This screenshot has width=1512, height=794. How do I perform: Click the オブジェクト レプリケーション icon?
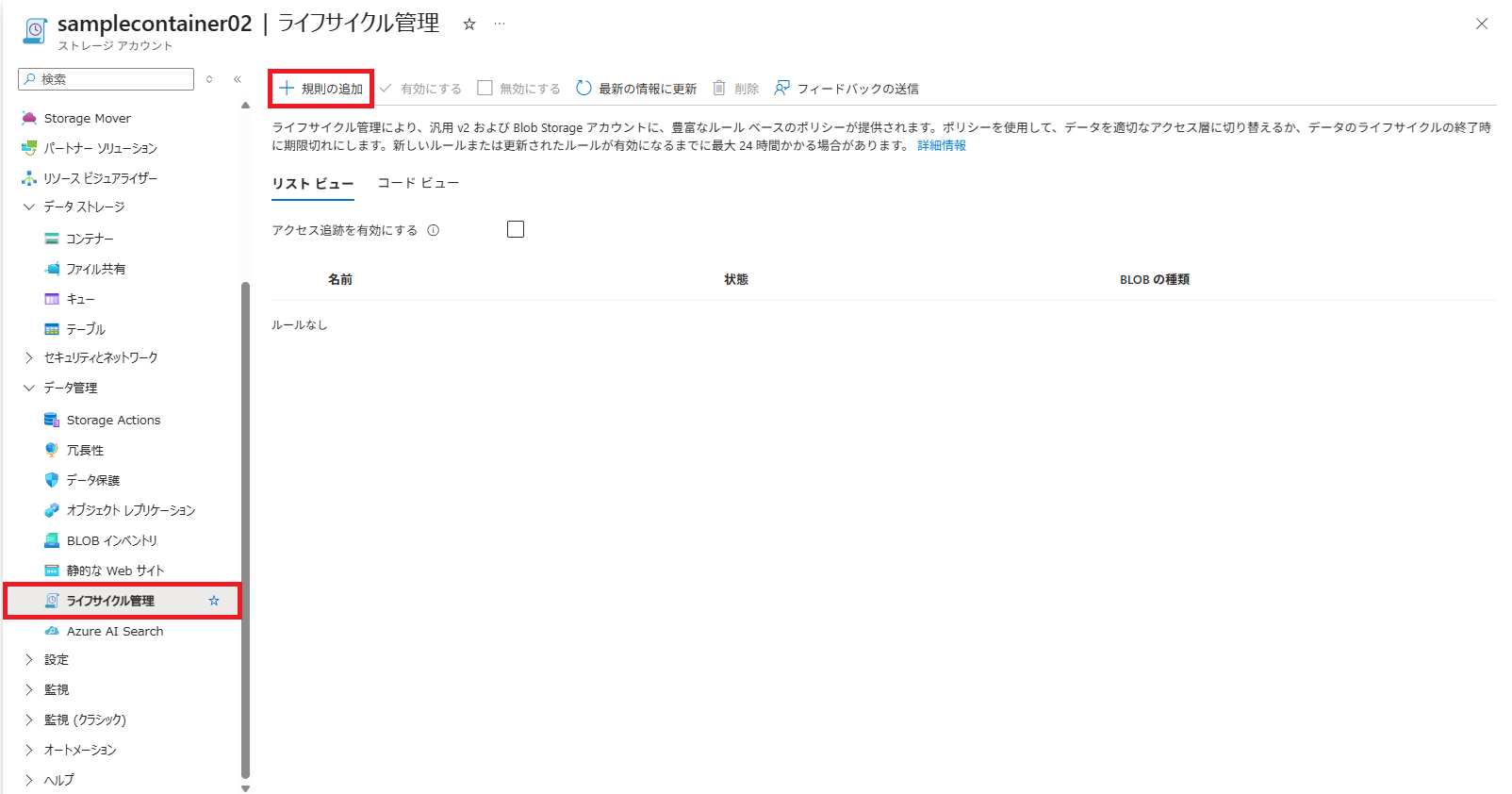click(52, 510)
